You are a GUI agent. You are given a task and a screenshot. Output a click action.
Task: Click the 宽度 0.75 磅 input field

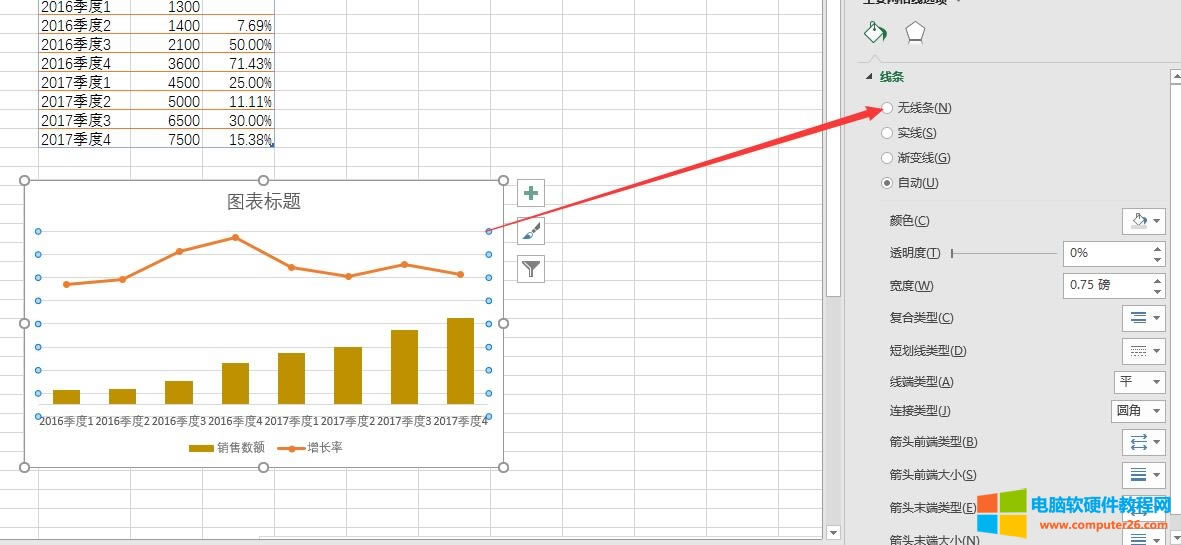[x=1107, y=285]
